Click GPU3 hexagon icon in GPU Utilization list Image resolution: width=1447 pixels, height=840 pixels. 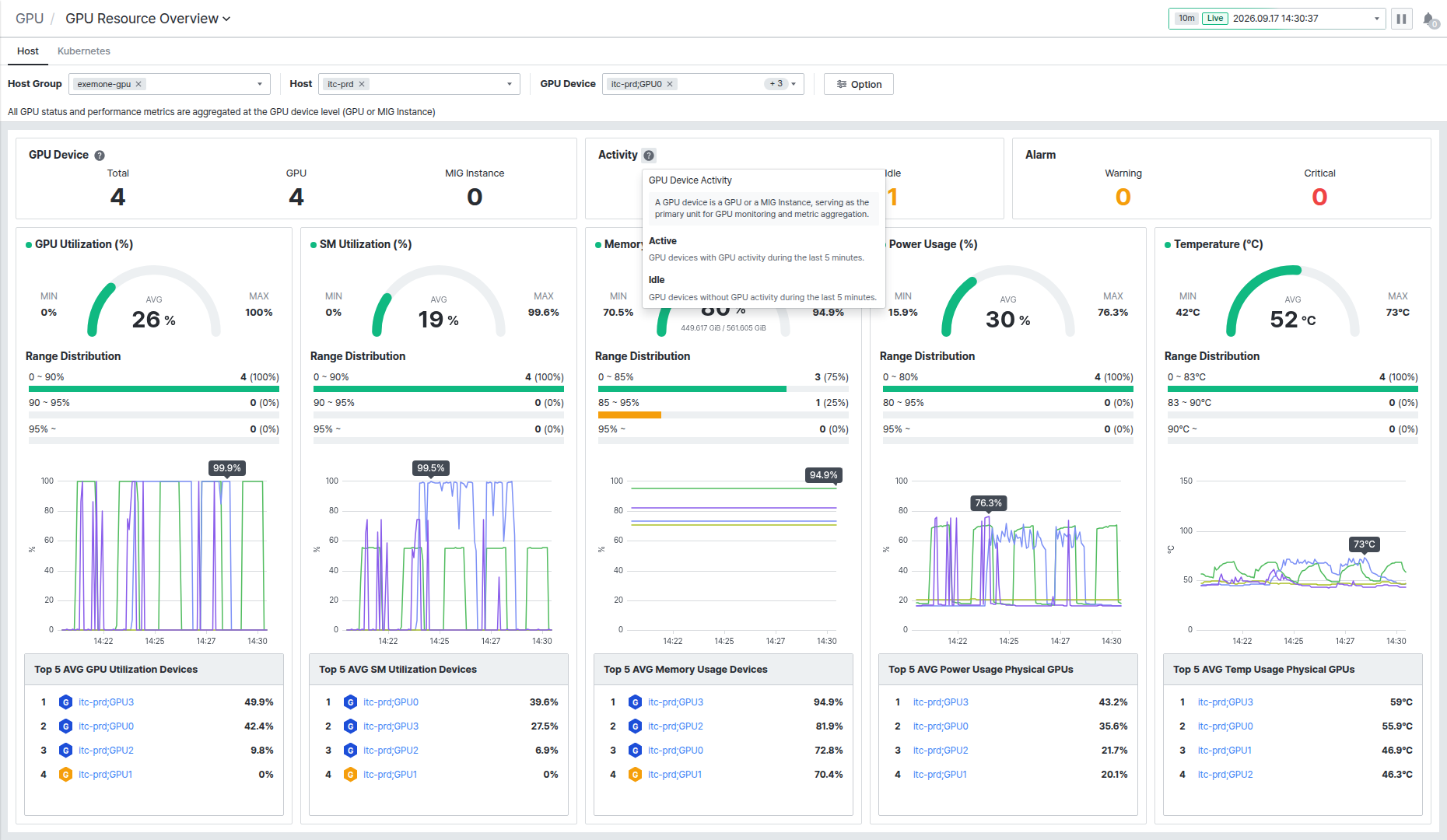pyautogui.click(x=65, y=702)
